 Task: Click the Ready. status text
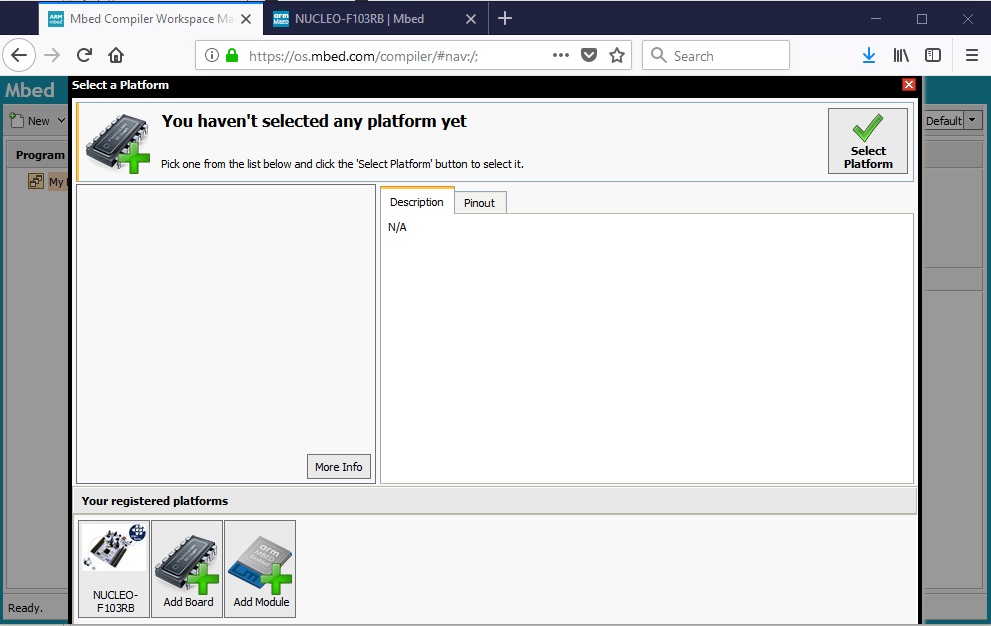(25, 608)
